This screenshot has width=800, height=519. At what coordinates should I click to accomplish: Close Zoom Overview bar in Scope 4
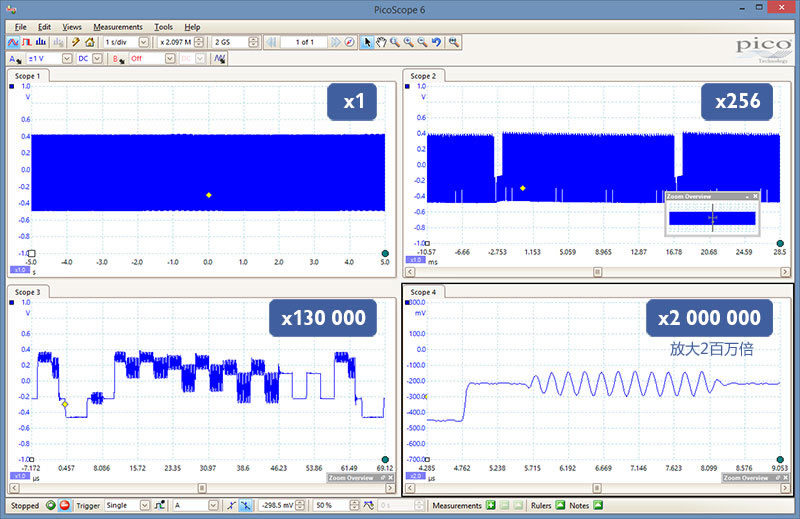[786, 478]
